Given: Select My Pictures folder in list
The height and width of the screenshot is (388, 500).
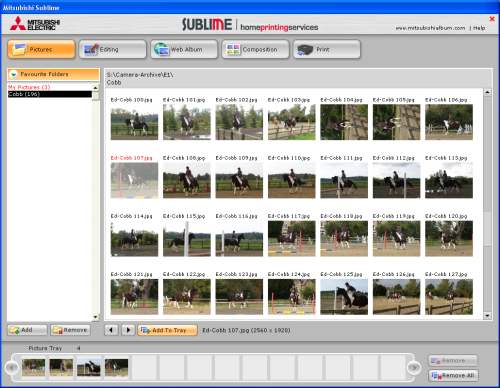Looking at the screenshot, I should coord(29,87).
